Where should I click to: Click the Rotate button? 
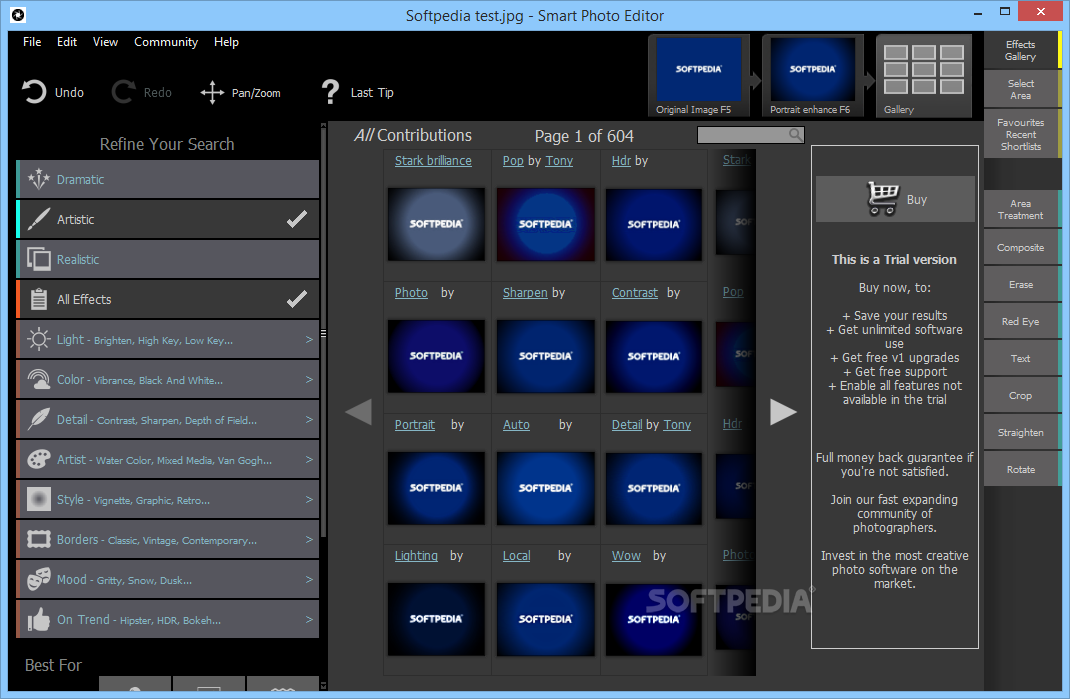(1021, 469)
